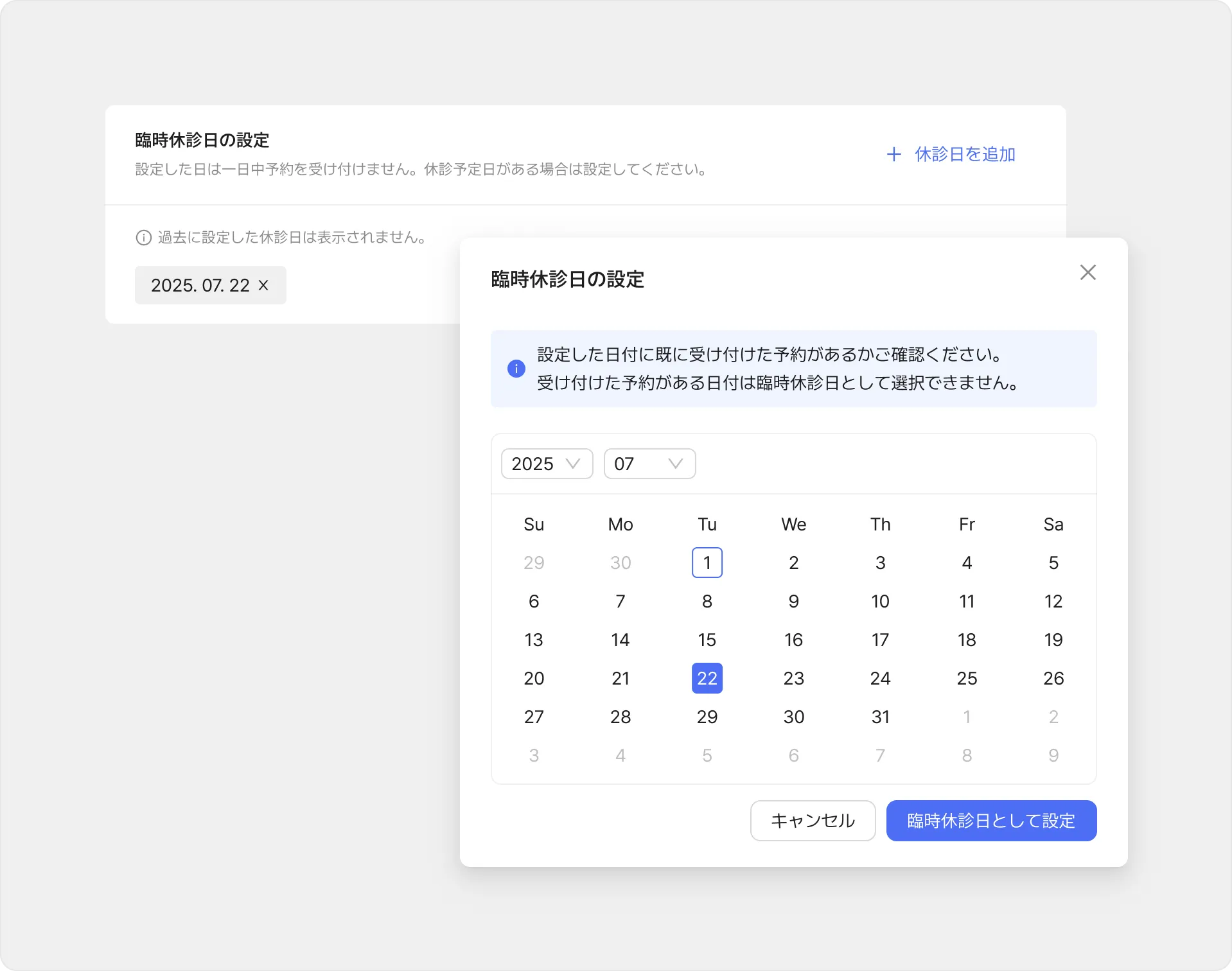Click greyed August 1 under Fr
1232x971 pixels.
tap(967, 717)
